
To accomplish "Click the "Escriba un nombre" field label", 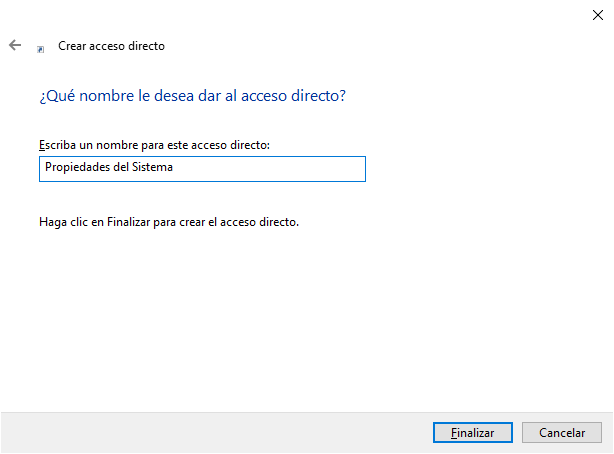I will (x=154, y=146).
